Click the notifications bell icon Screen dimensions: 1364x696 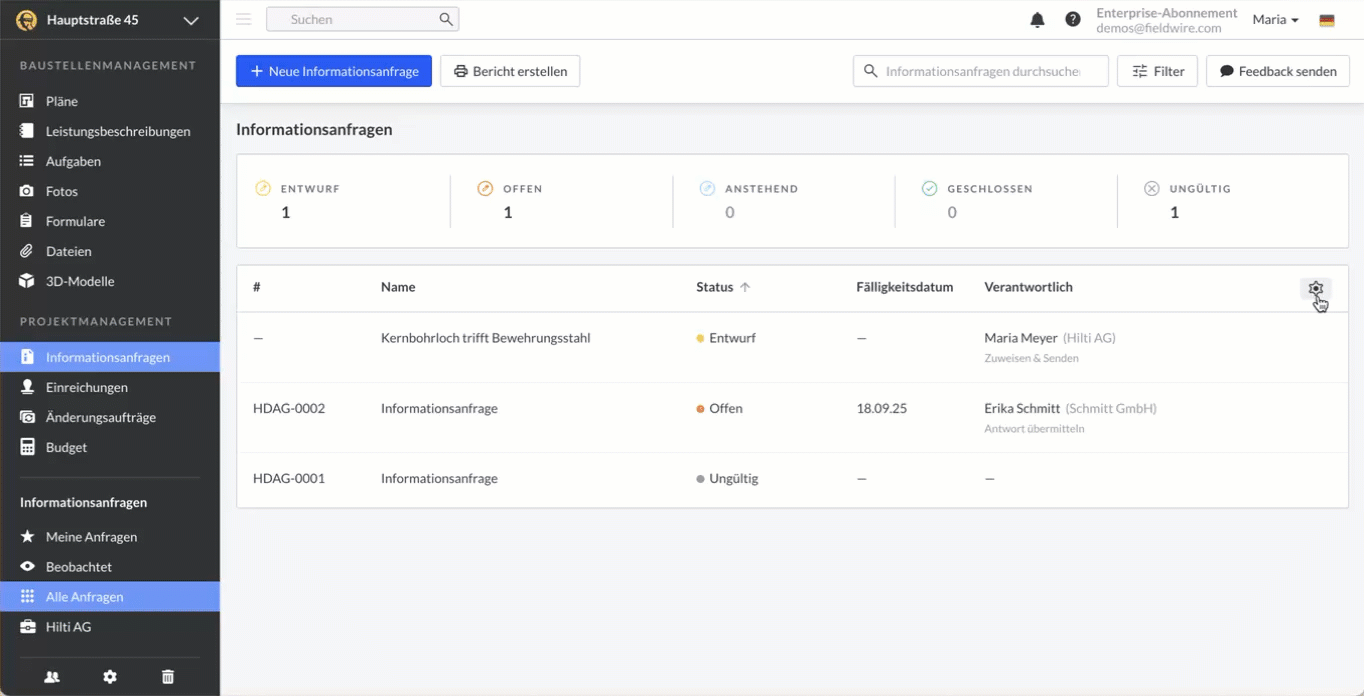1037,20
